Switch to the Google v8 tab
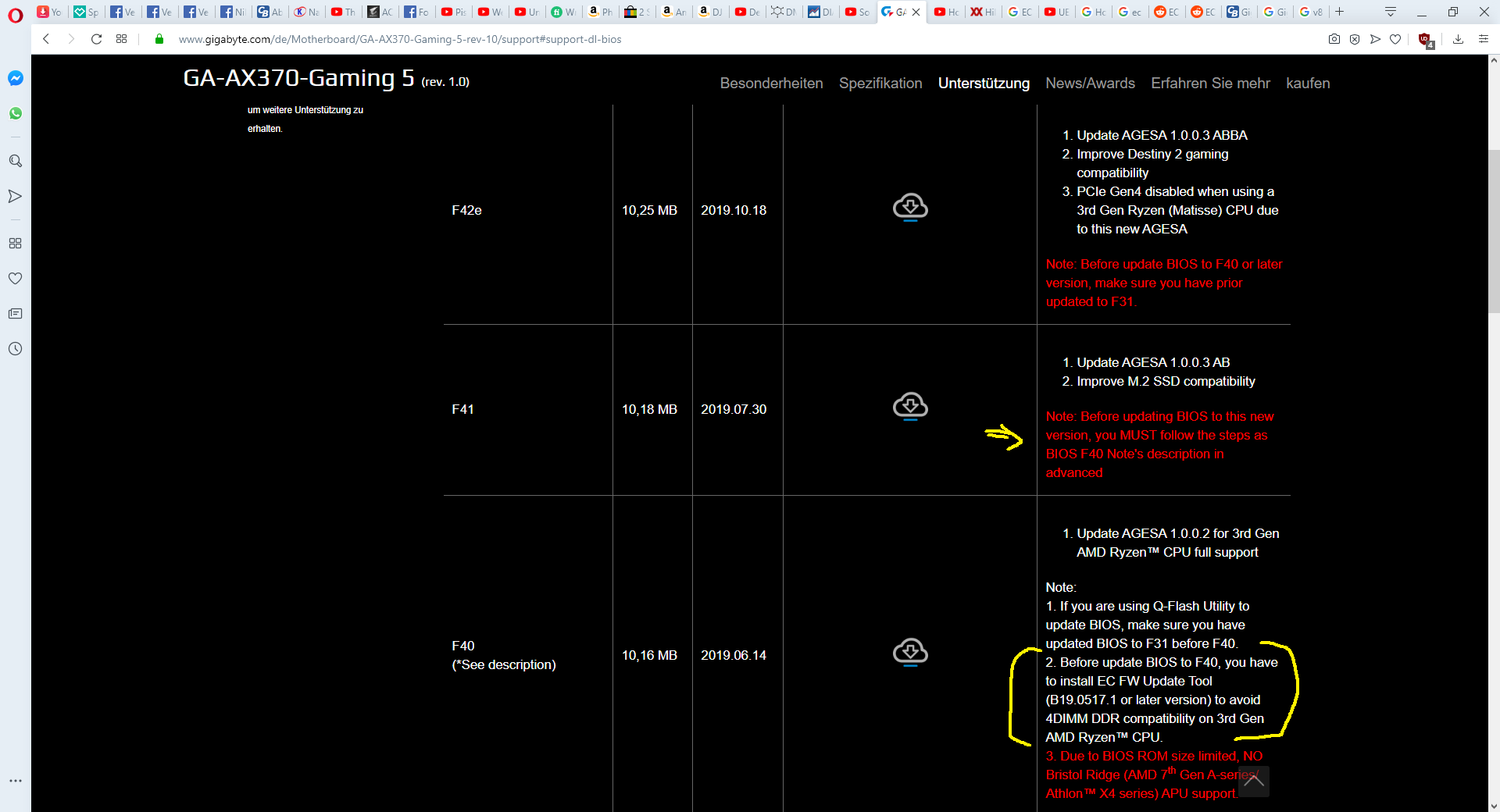1500x812 pixels. point(1311,12)
